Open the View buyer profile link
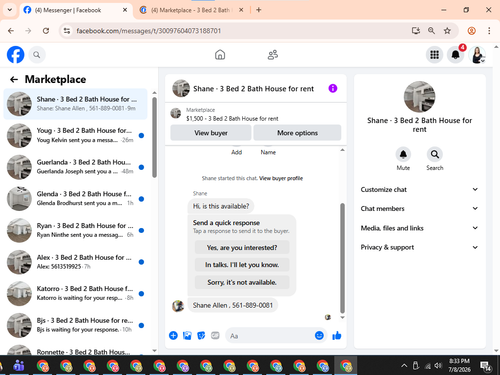This screenshot has height=375, width=500. (281, 178)
